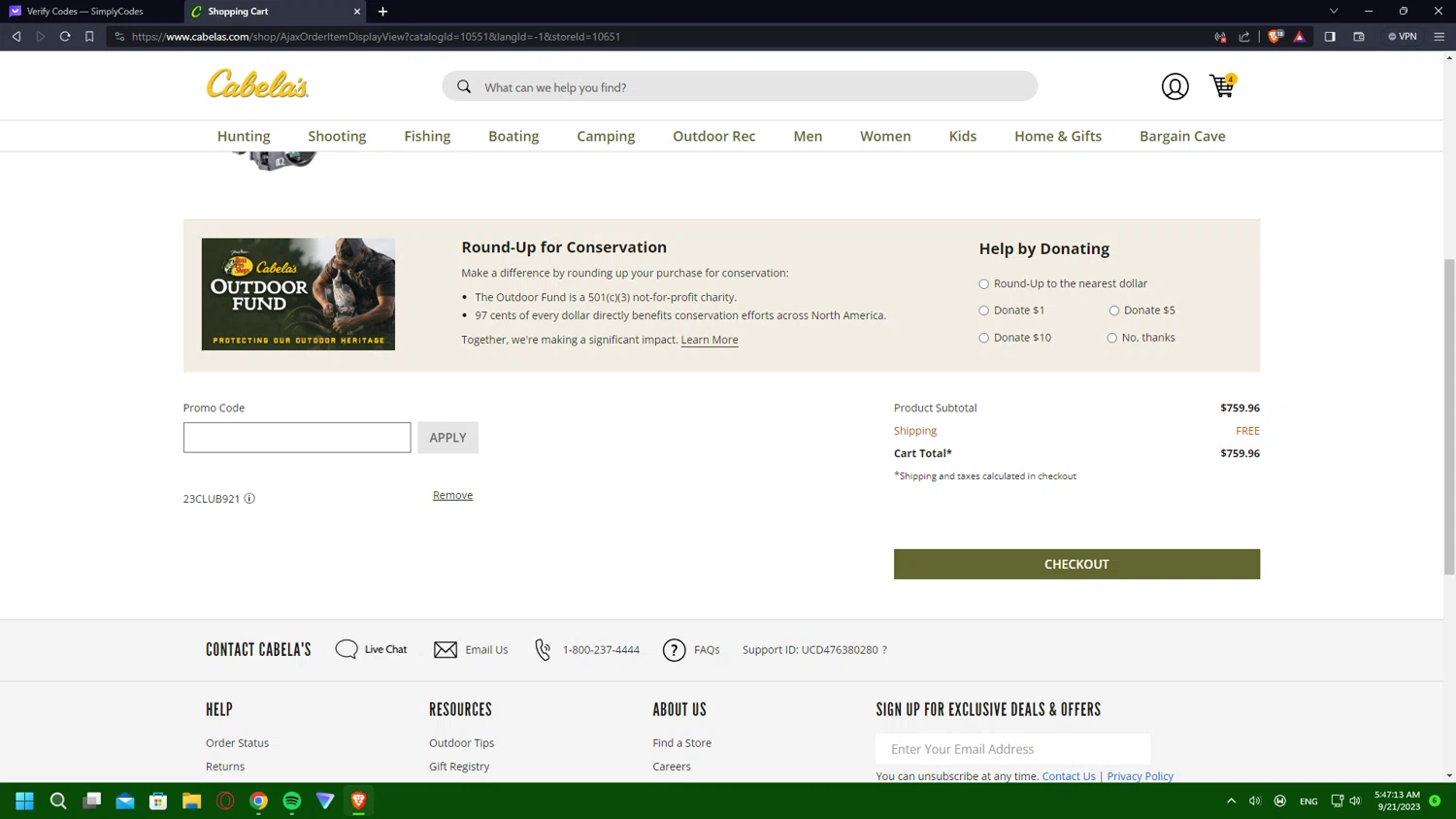Open the Gift Registry link
The image size is (1456, 819).
pyautogui.click(x=459, y=767)
